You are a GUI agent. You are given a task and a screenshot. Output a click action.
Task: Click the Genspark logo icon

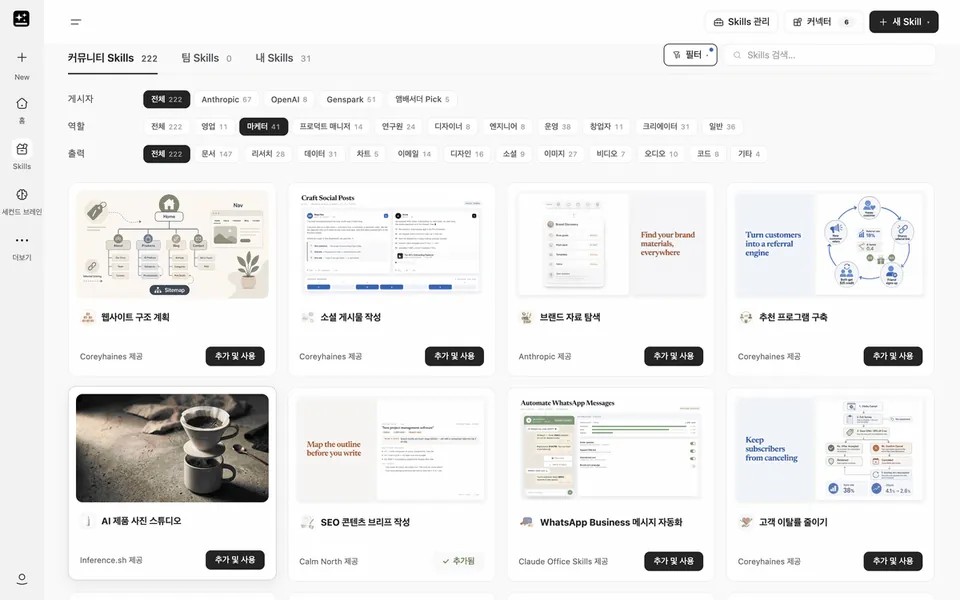(x=21, y=18)
